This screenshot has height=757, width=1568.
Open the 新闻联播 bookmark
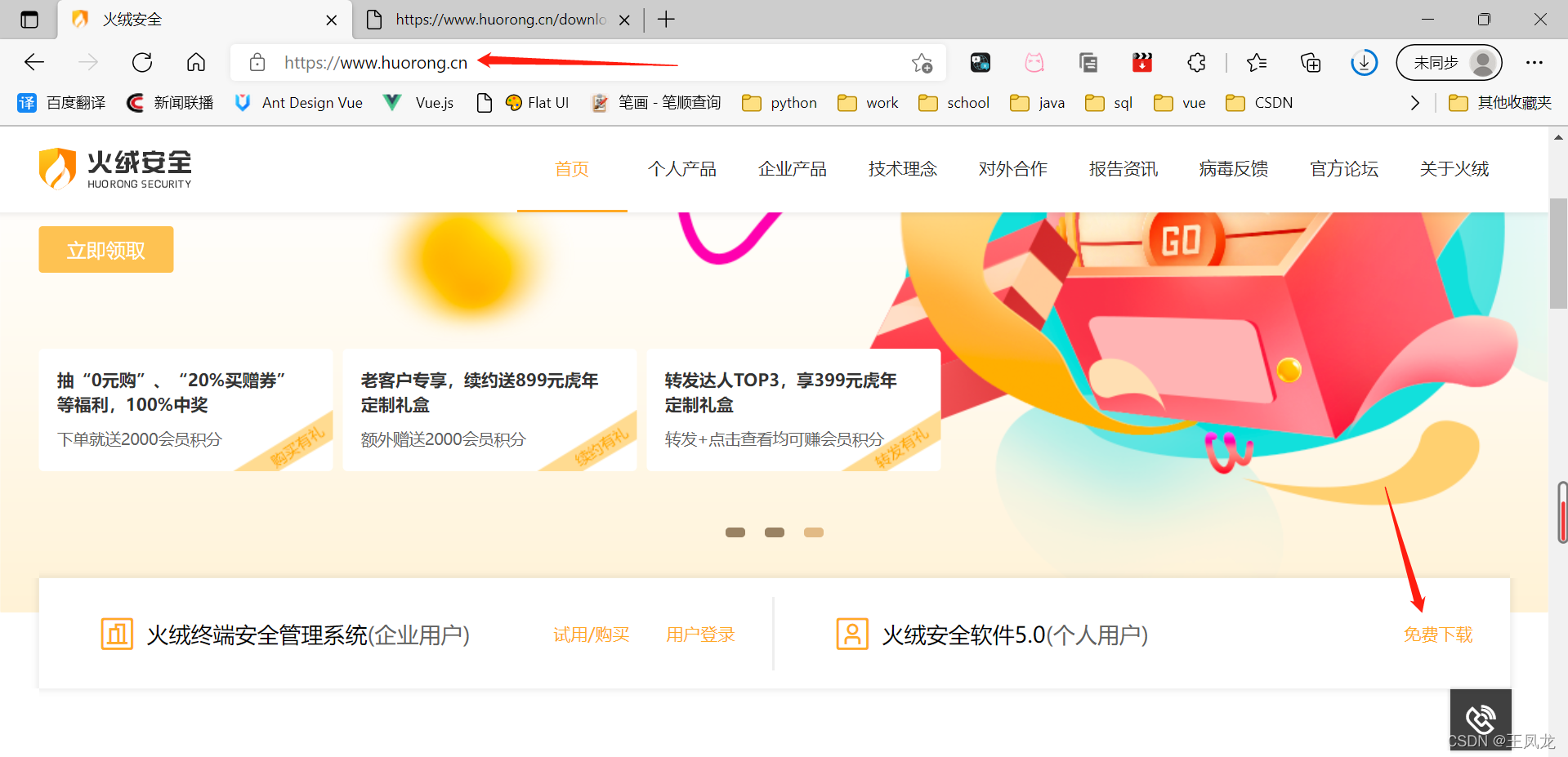(170, 103)
